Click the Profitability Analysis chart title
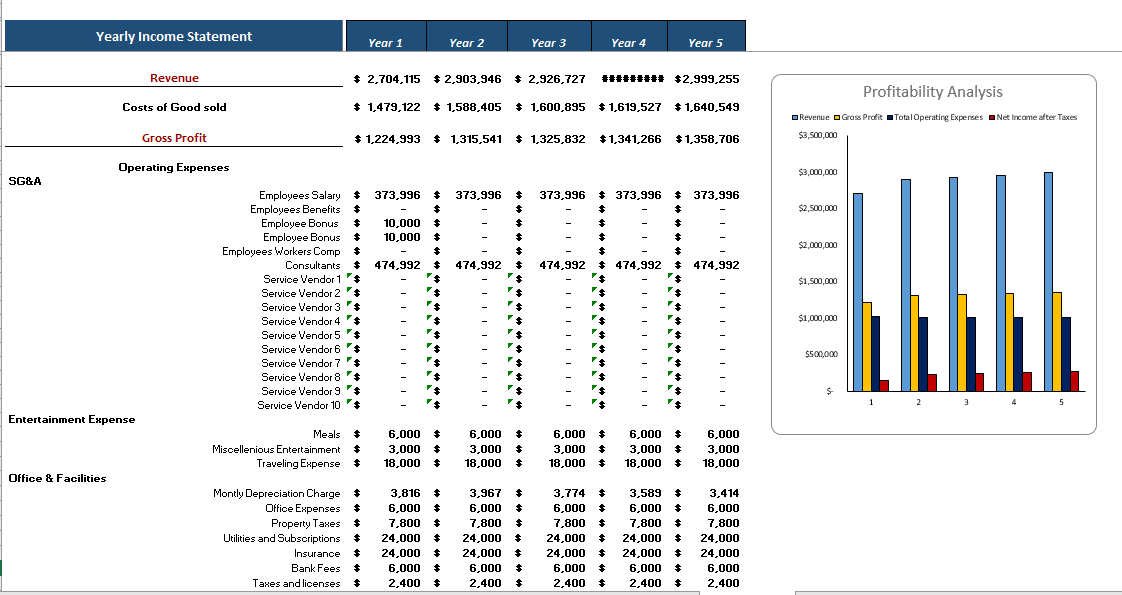 point(932,91)
